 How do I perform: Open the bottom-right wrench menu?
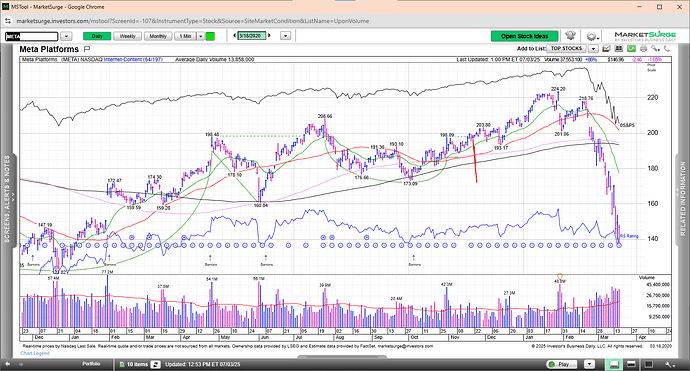click(x=670, y=364)
